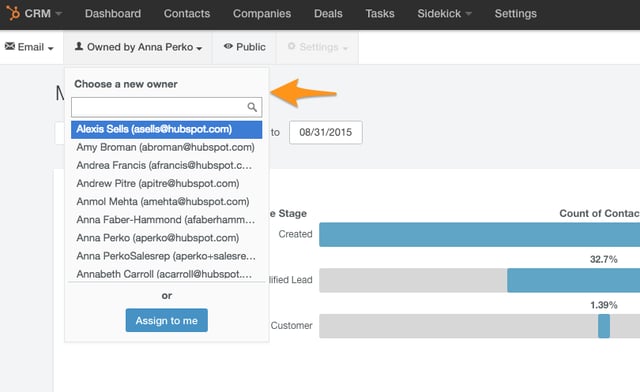Viewport: 640px width, 392px height.
Task: Select Anna Perko (aperko@hubspot.com)
Action: point(167,238)
